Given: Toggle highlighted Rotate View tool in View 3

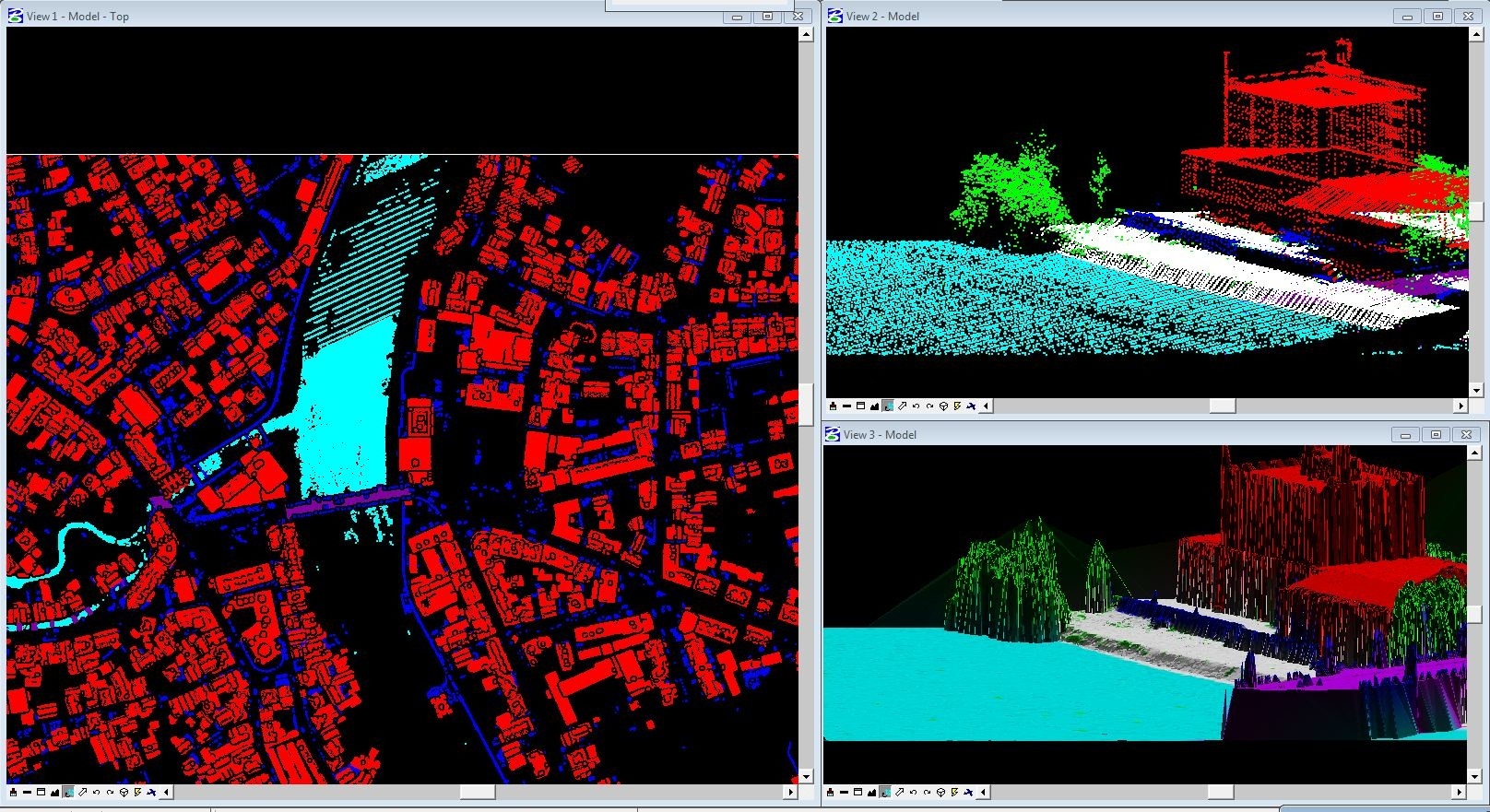Looking at the screenshot, I should (x=885, y=792).
